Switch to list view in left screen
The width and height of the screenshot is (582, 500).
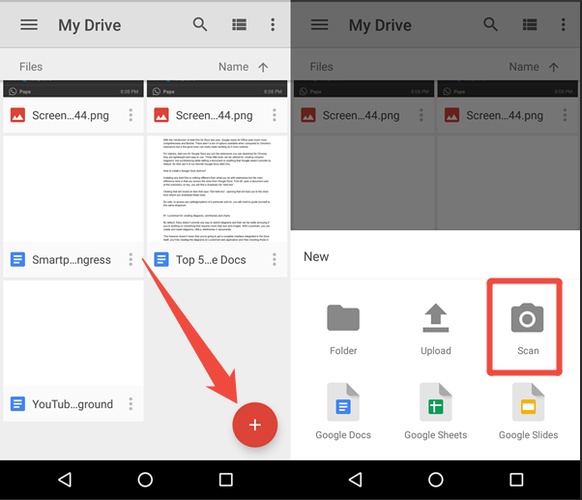239,25
